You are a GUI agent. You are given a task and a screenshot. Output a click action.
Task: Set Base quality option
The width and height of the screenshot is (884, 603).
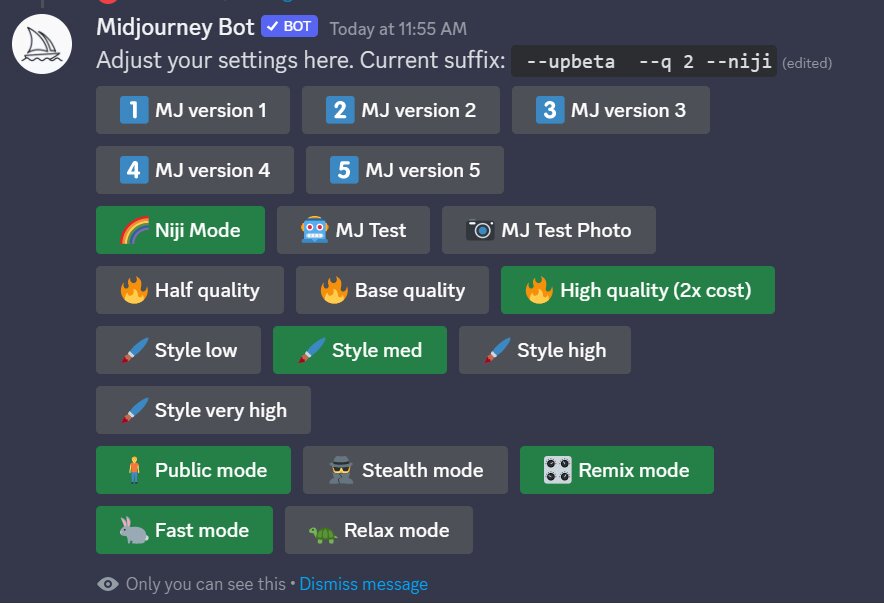click(x=392, y=290)
